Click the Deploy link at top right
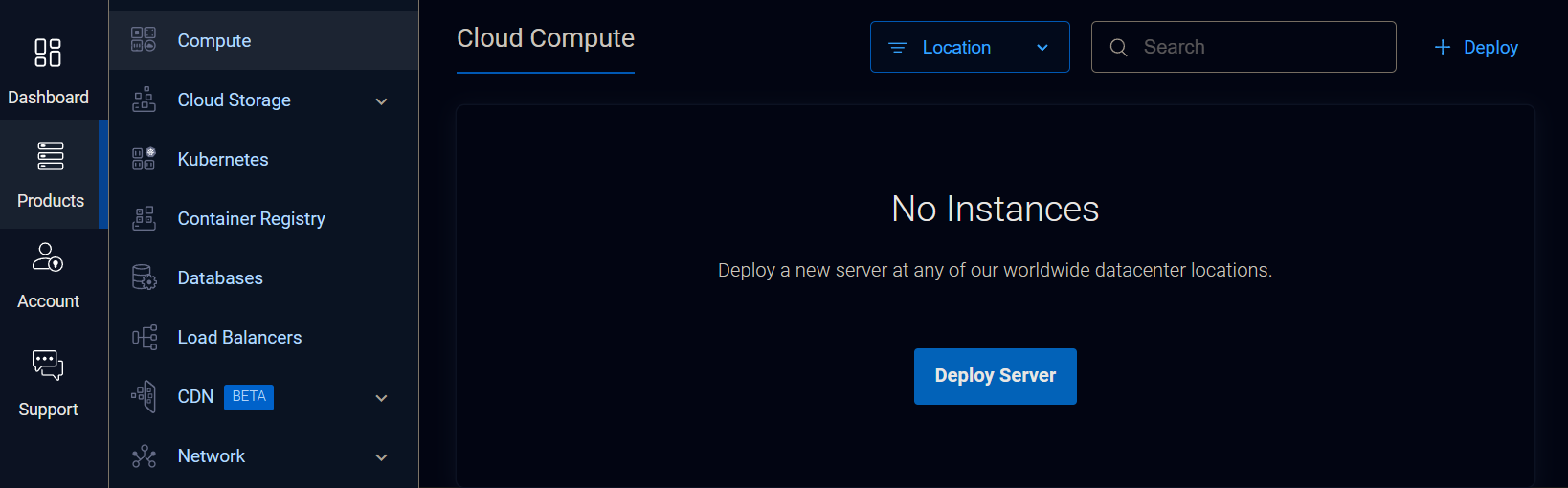The height and width of the screenshot is (488, 1568). (x=1476, y=47)
